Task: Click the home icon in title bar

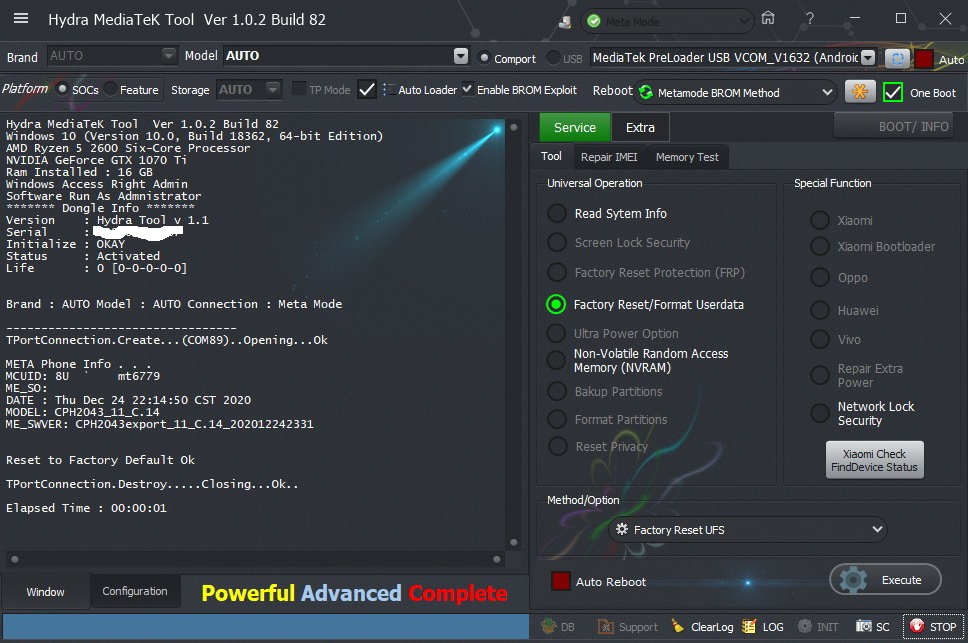Action: (767, 18)
